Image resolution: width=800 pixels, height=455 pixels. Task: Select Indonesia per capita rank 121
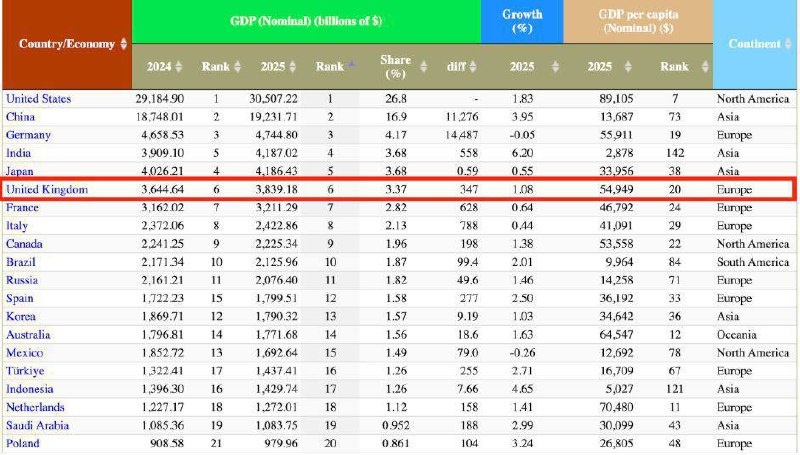tap(674, 389)
